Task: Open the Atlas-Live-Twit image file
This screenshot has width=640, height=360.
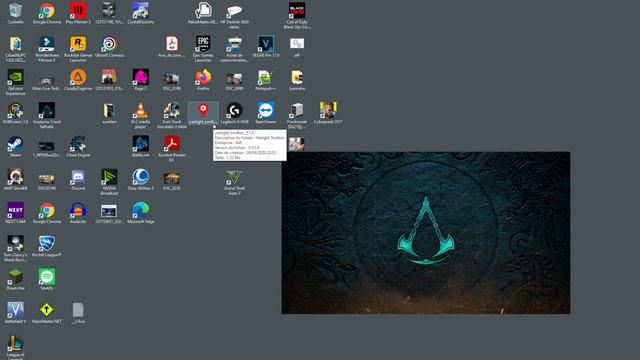Action: [x=47, y=80]
